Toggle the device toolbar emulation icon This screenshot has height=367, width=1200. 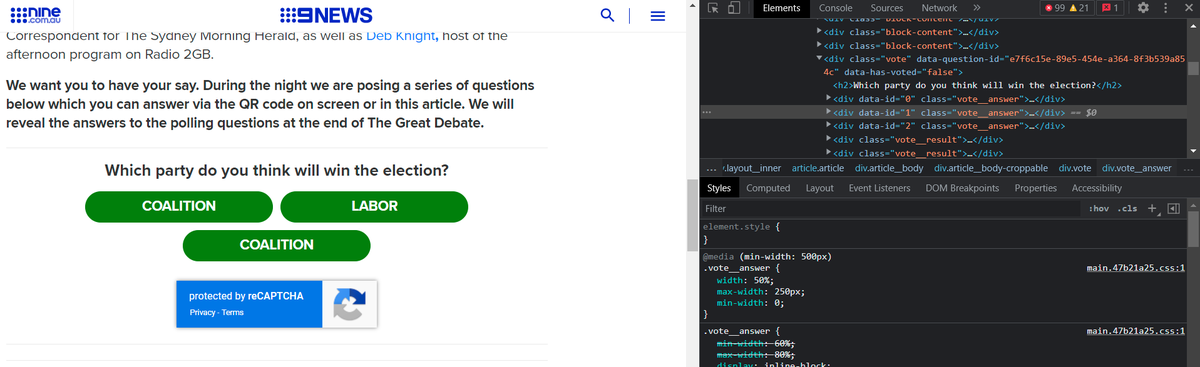pos(733,8)
